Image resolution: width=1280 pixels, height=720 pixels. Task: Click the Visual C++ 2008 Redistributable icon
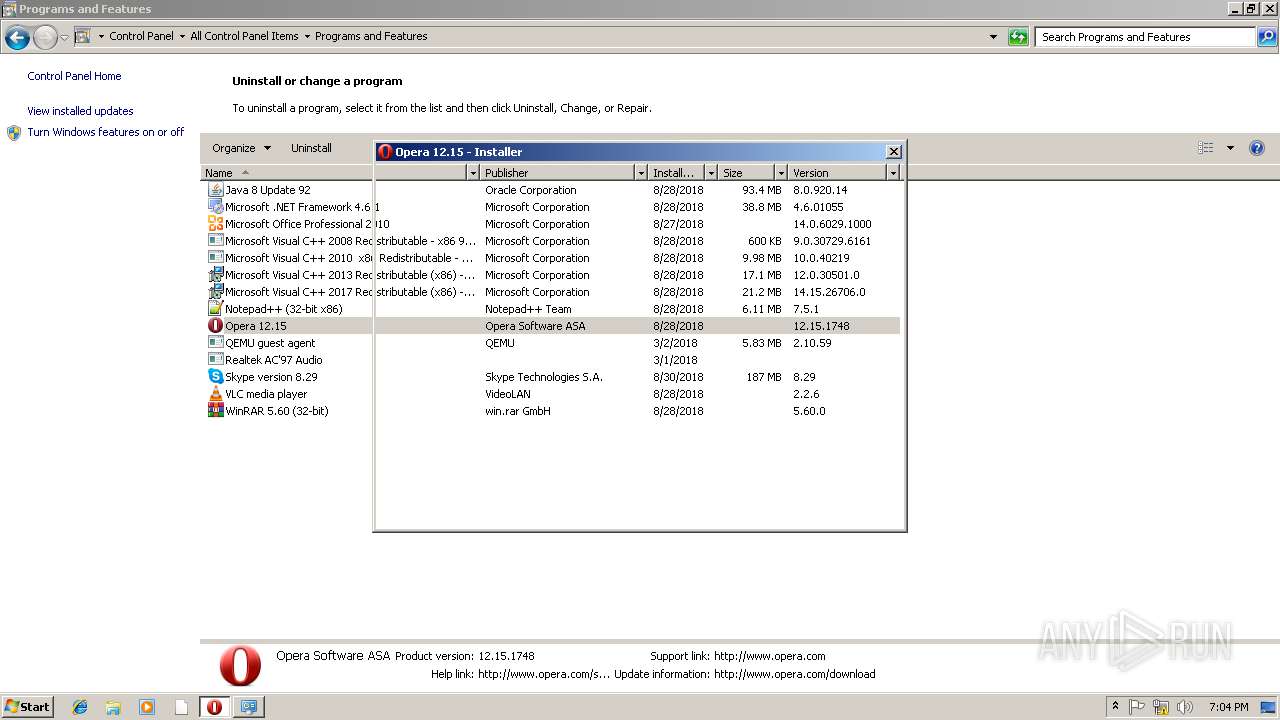[215, 241]
